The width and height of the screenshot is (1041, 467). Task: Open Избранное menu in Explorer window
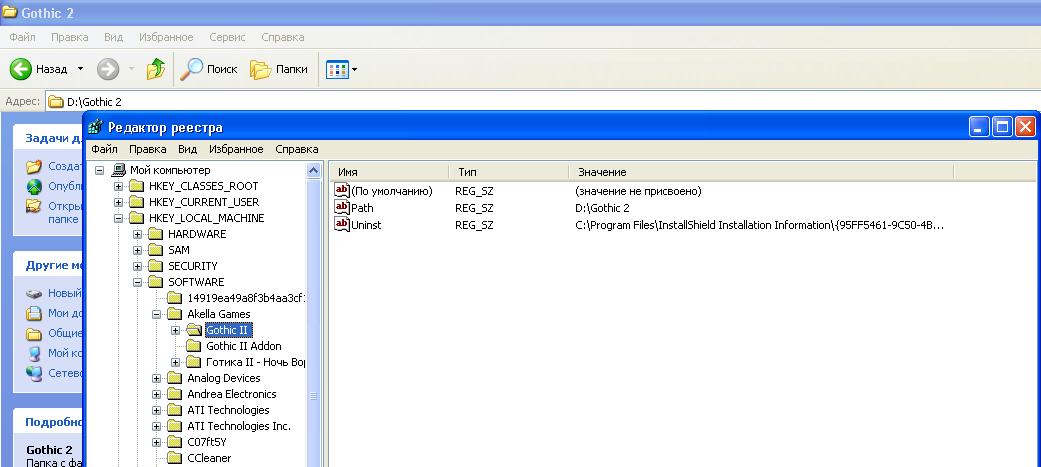[166, 37]
